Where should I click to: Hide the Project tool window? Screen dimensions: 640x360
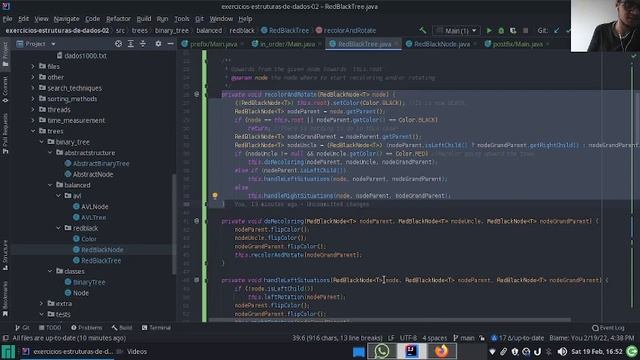[x=170, y=44]
